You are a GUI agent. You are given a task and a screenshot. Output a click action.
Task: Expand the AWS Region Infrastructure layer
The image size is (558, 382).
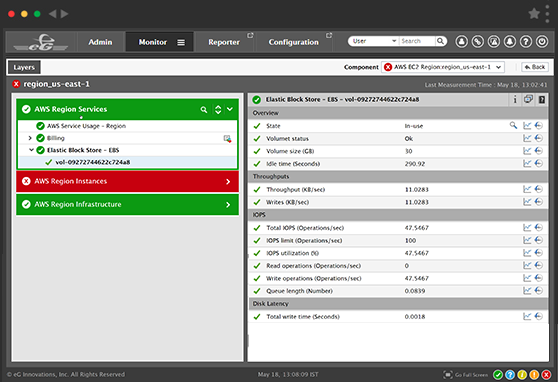[x=228, y=205]
